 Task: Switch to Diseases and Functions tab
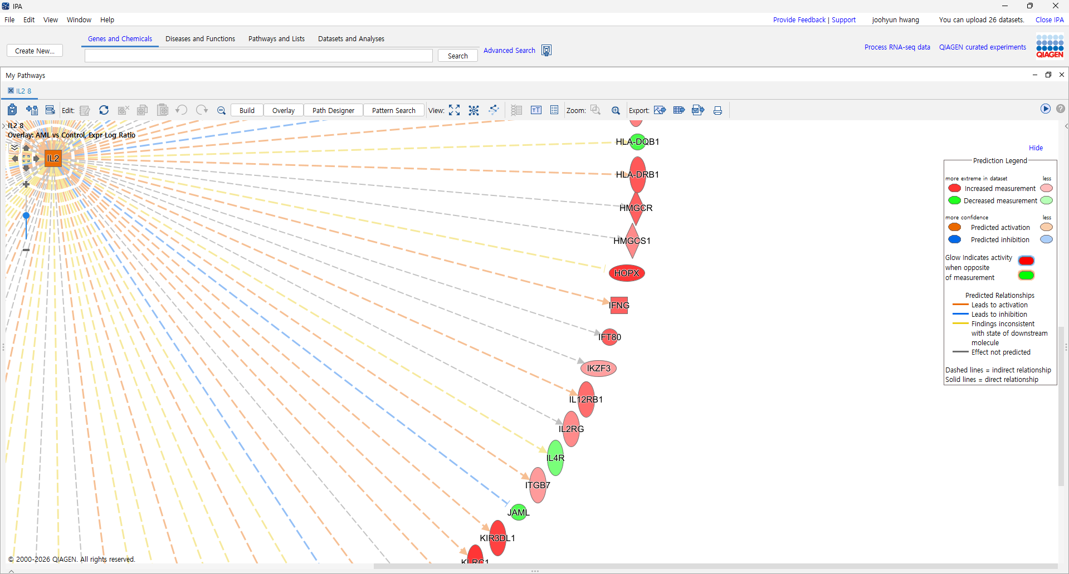pyautogui.click(x=200, y=39)
